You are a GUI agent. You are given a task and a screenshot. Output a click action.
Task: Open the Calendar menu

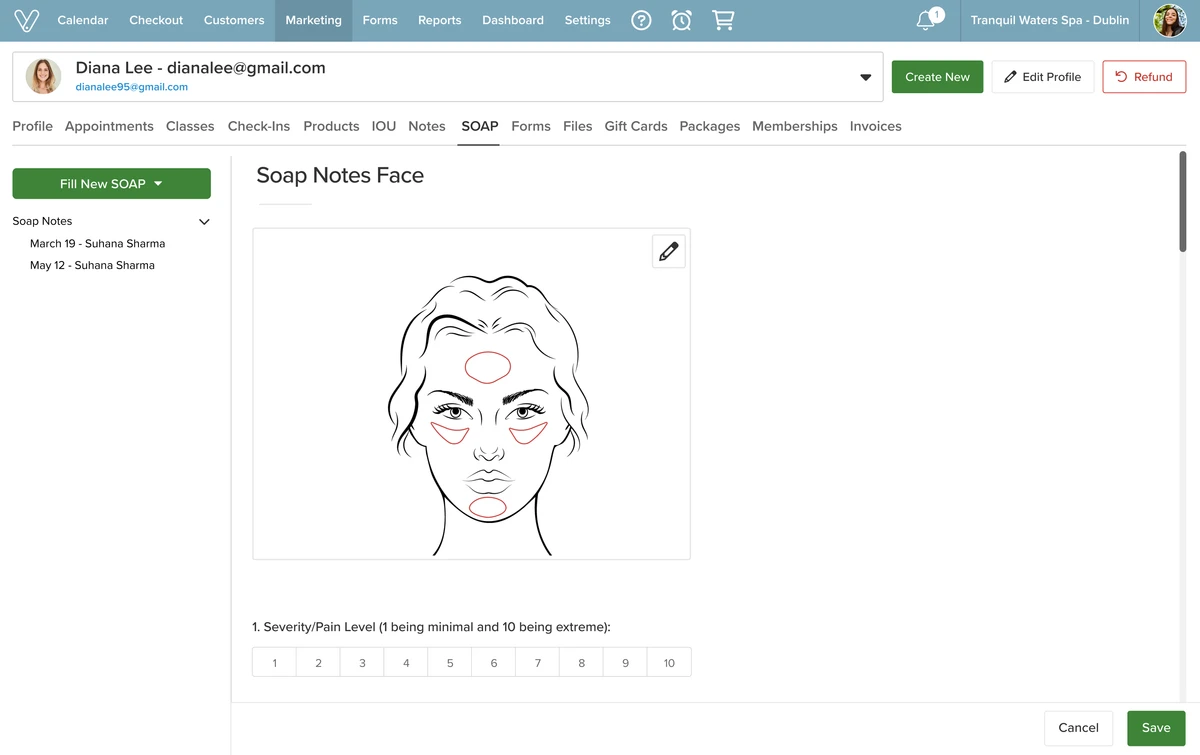83,20
